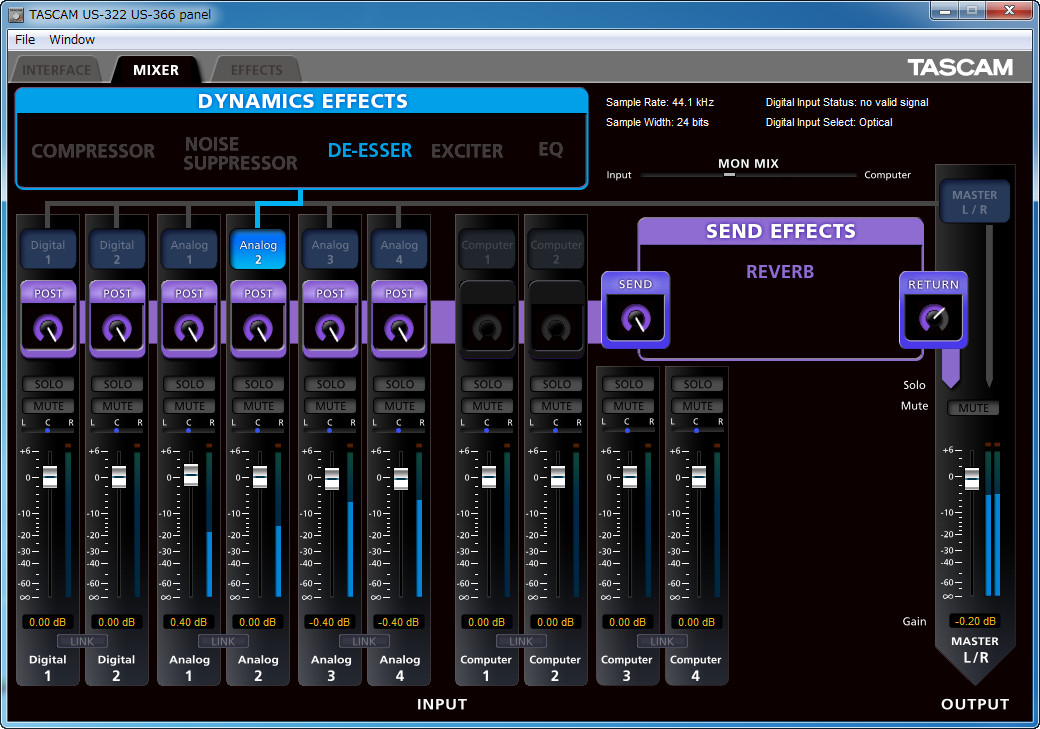Click the Computer 4 volume fader
The height and width of the screenshot is (729, 1040).
(x=699, y=477)
